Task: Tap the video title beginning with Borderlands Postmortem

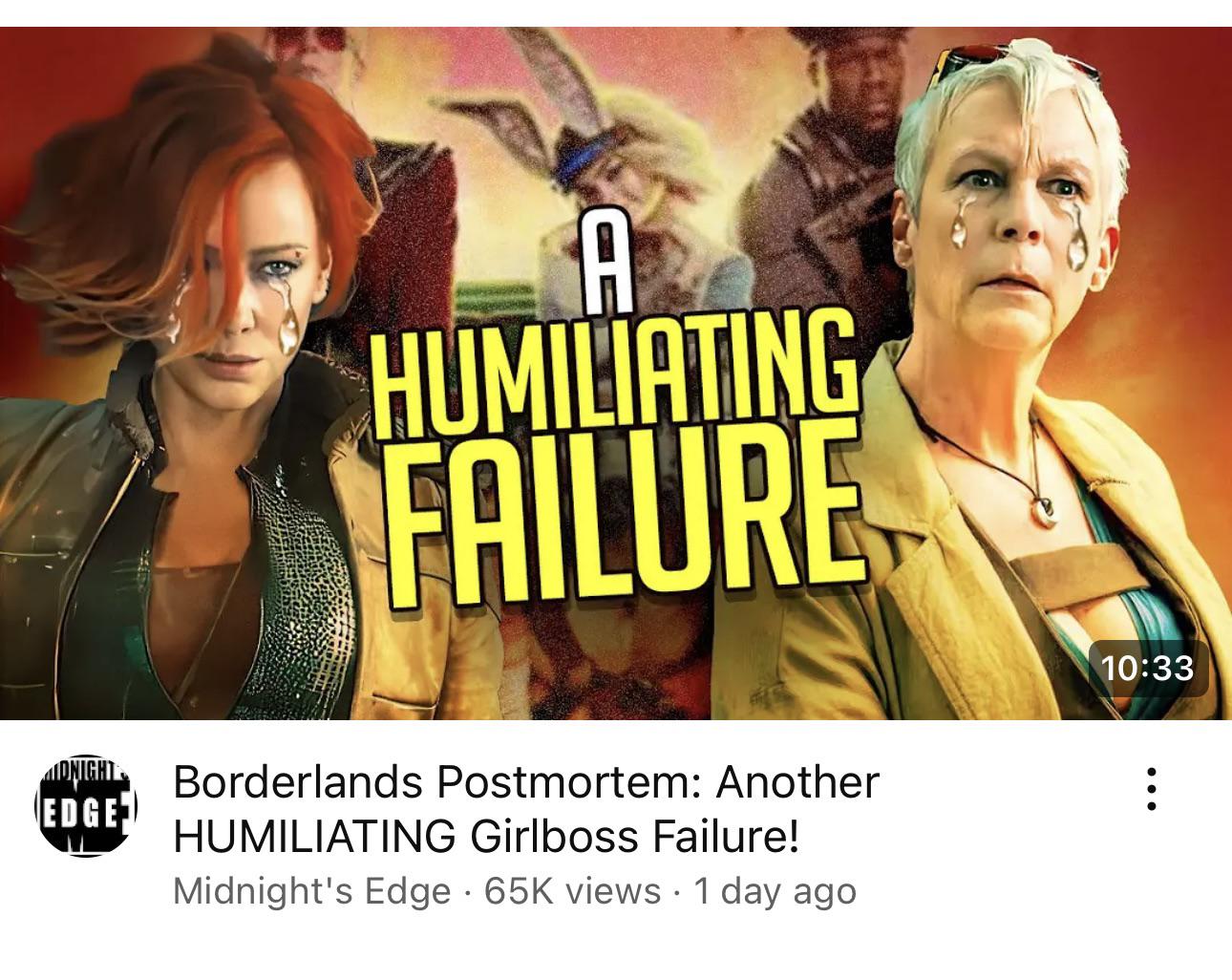Action: tap(525, 809)
